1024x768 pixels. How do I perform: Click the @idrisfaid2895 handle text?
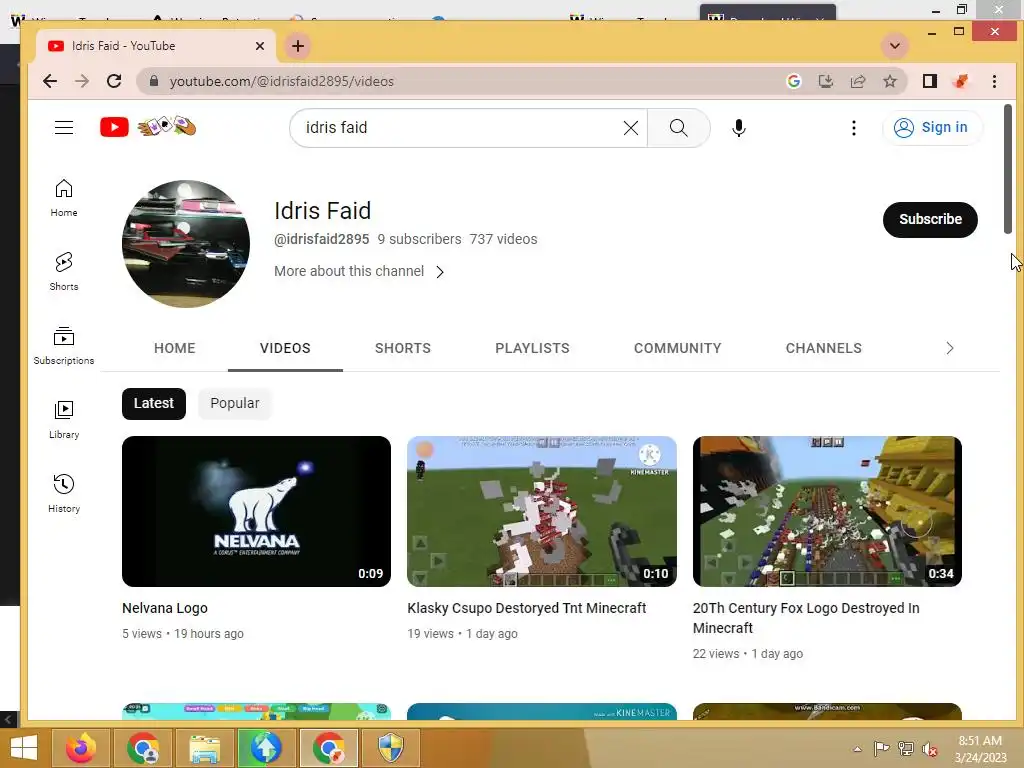322,239
